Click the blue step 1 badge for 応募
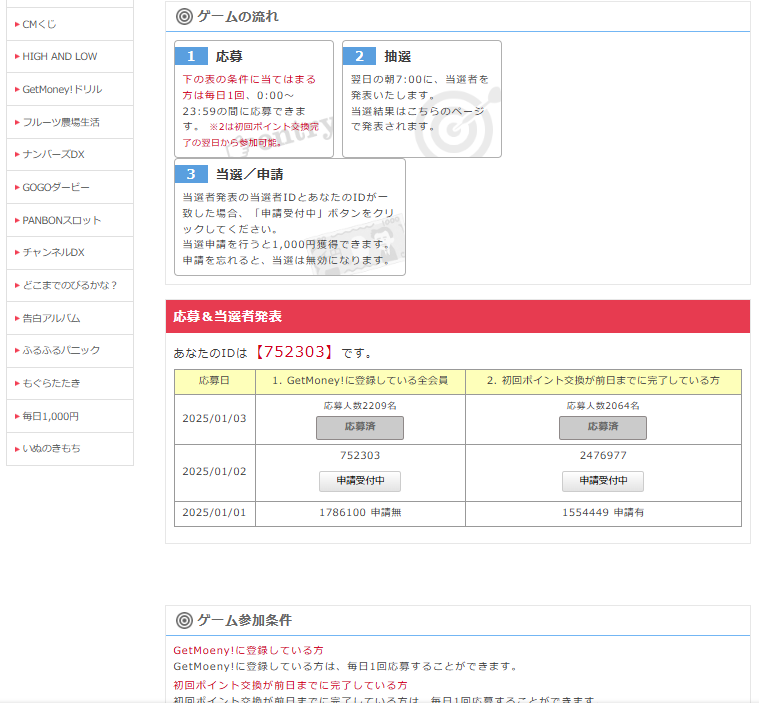759x703 pixels. click(x=191, y=56)
